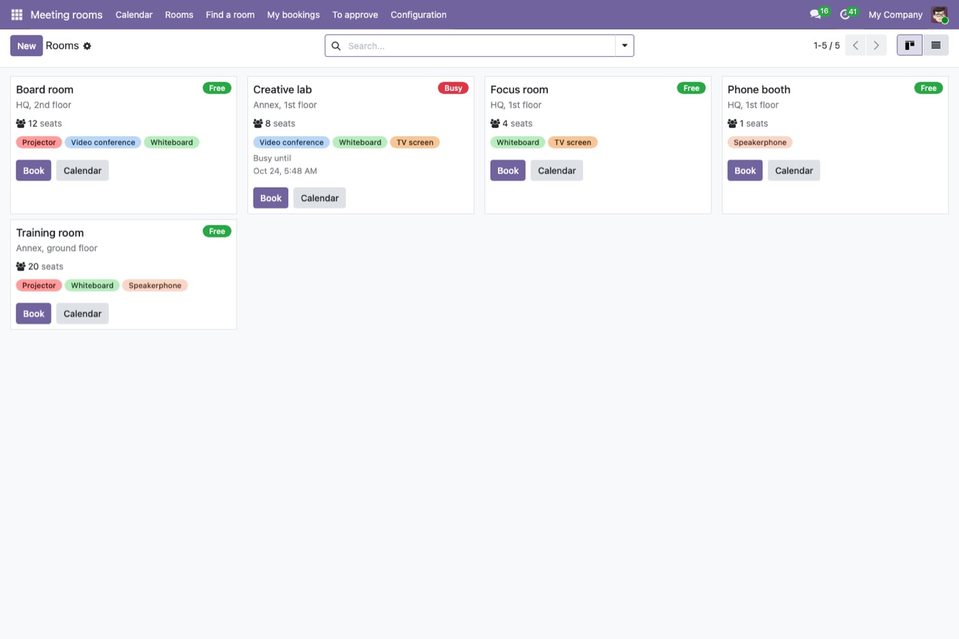
Task: Book the Phone booth
Action: pos(745,171)
